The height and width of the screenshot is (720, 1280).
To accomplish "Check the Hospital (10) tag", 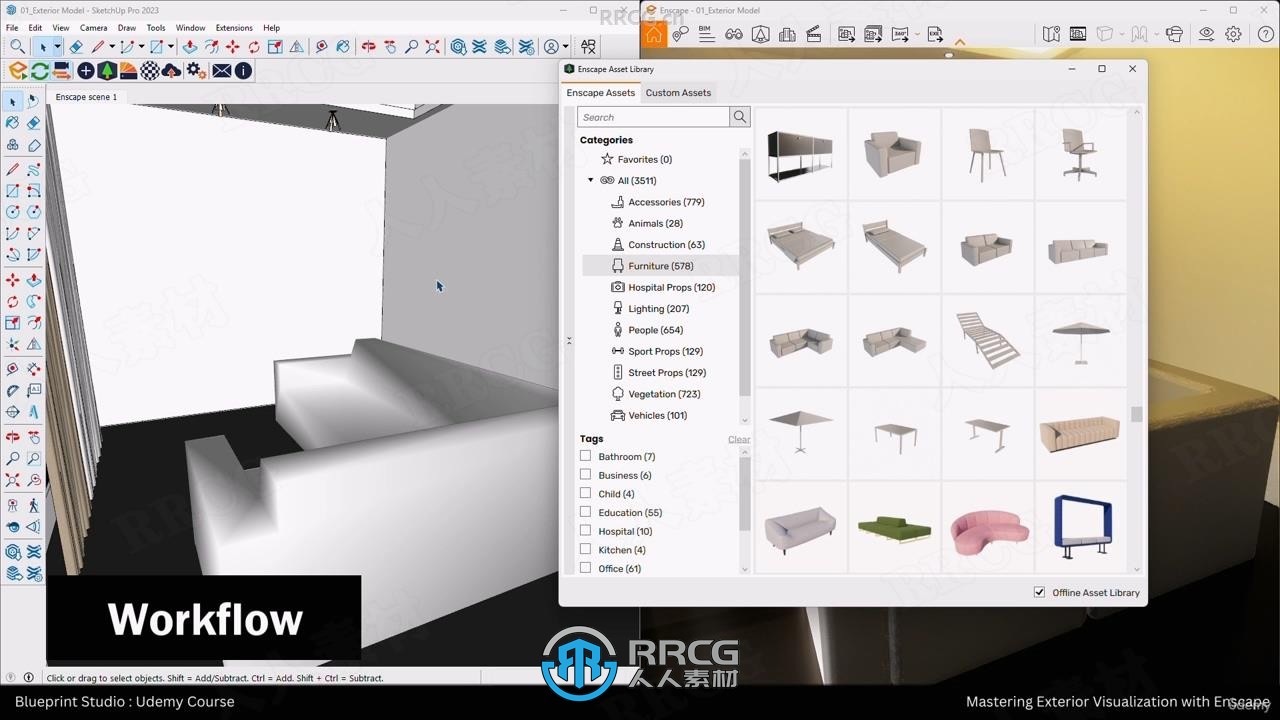I will coord(586,531).
